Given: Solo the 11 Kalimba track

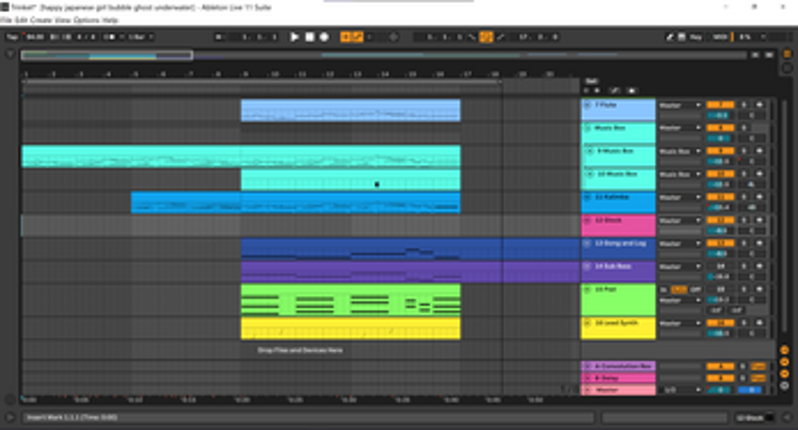Looking at the screenshot, I should click(x=743, y=197).
